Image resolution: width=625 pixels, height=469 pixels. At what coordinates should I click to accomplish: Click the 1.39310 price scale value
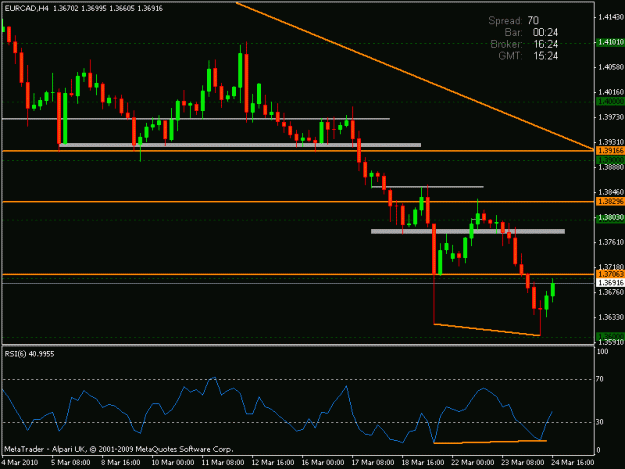pos(611,142)
